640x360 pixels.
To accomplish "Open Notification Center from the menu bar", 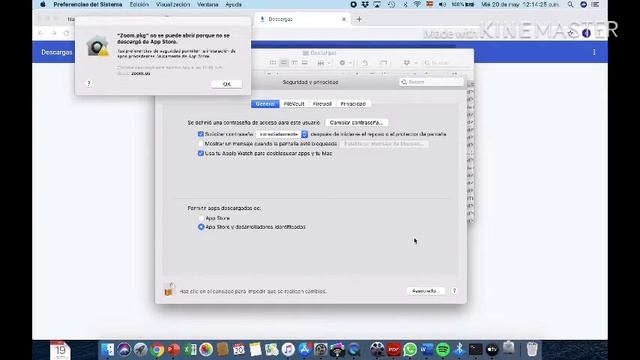I will [x=596, y=4].
